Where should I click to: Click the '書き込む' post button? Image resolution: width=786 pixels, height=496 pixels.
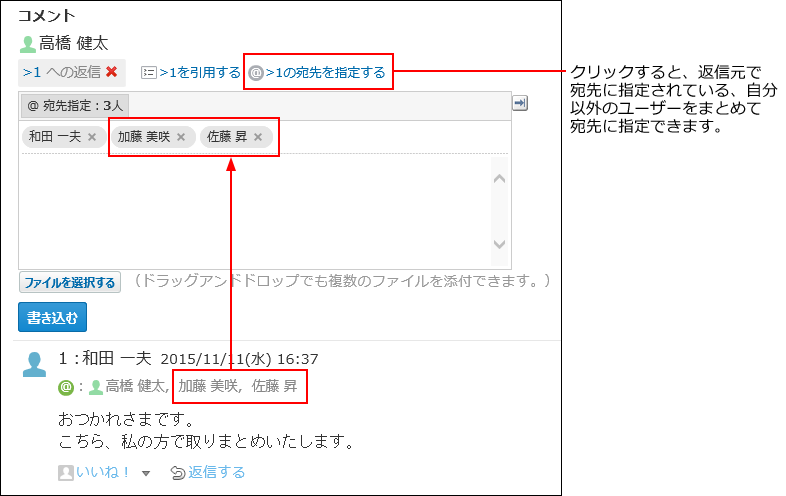(53, 317)
